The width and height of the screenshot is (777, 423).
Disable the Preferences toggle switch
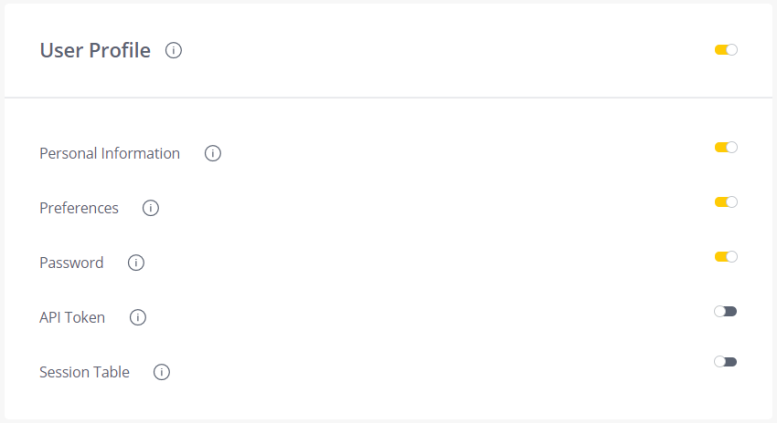click(726, 202)
